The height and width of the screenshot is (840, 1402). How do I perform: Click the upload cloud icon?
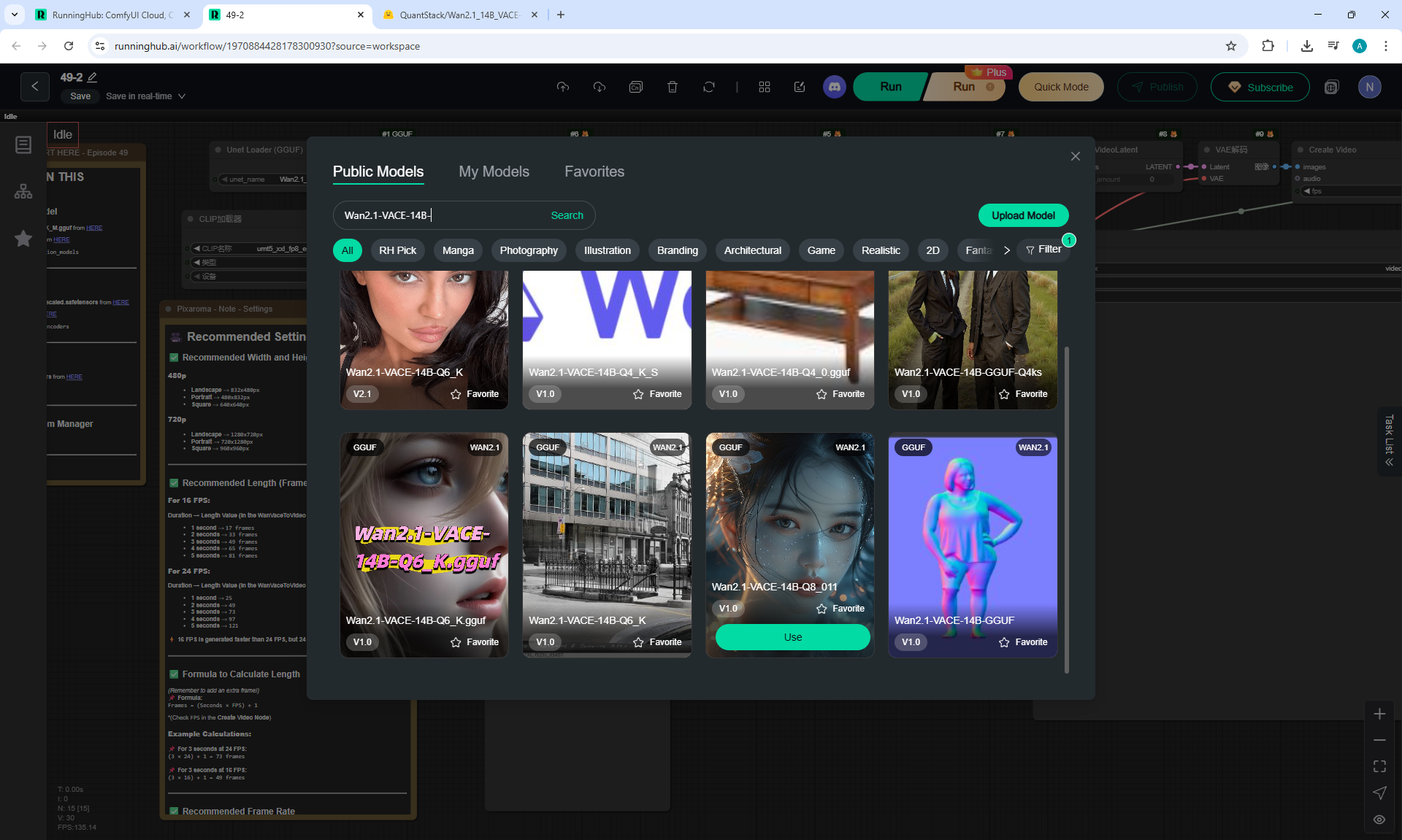point(562,87)
